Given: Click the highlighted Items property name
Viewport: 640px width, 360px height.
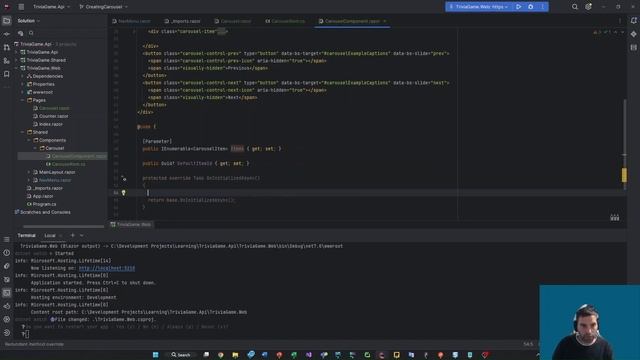Looking at the screenshot, I should [x=237, y=149].
